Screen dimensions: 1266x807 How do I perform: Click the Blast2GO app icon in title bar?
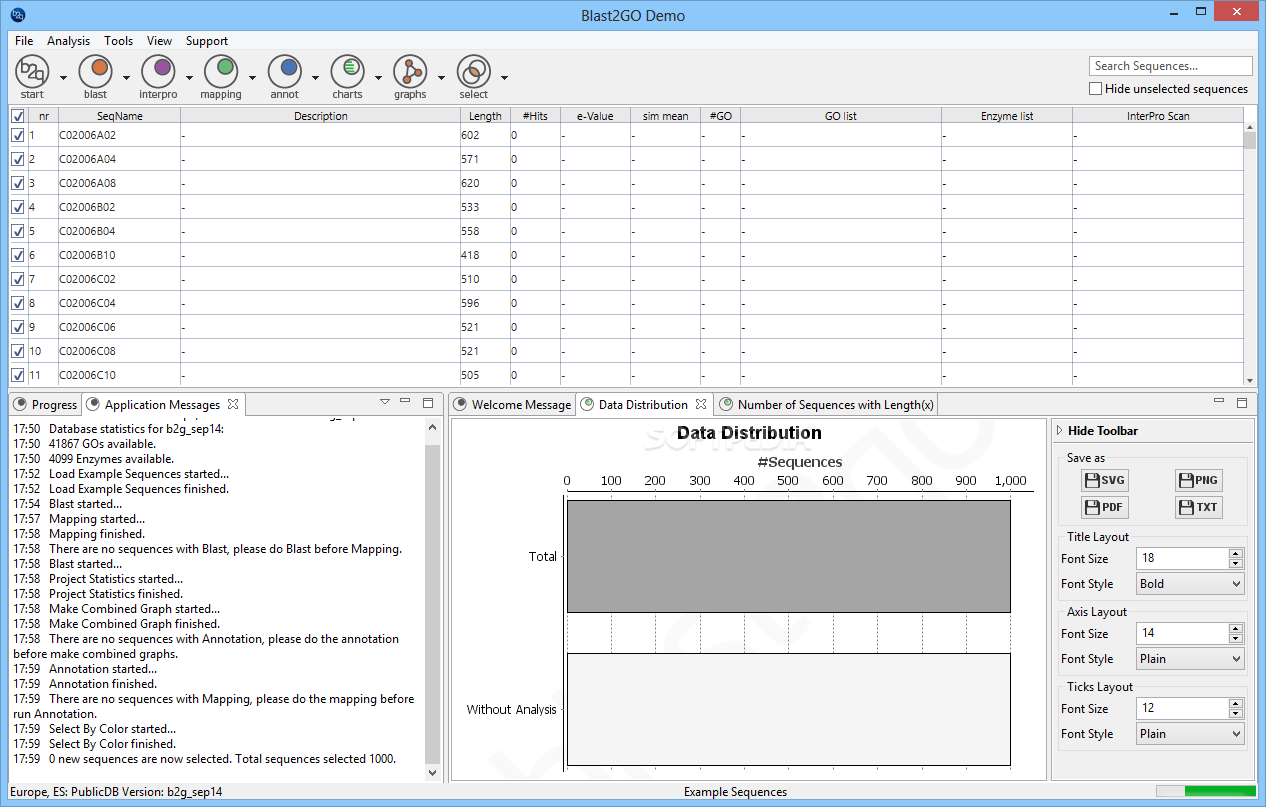[x=17, y=15]
